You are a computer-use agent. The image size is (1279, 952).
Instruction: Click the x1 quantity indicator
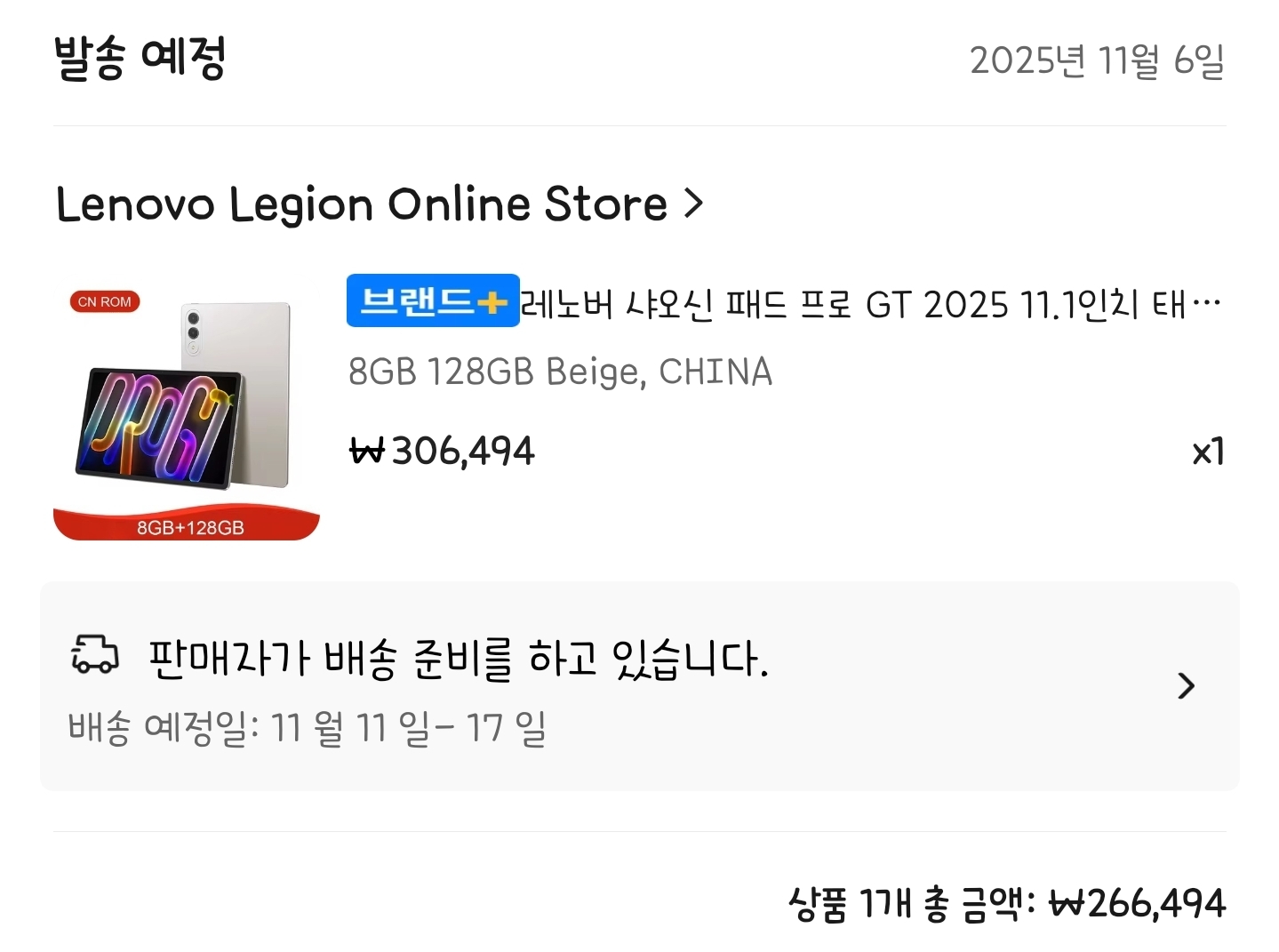click(x=1208, y=452)
